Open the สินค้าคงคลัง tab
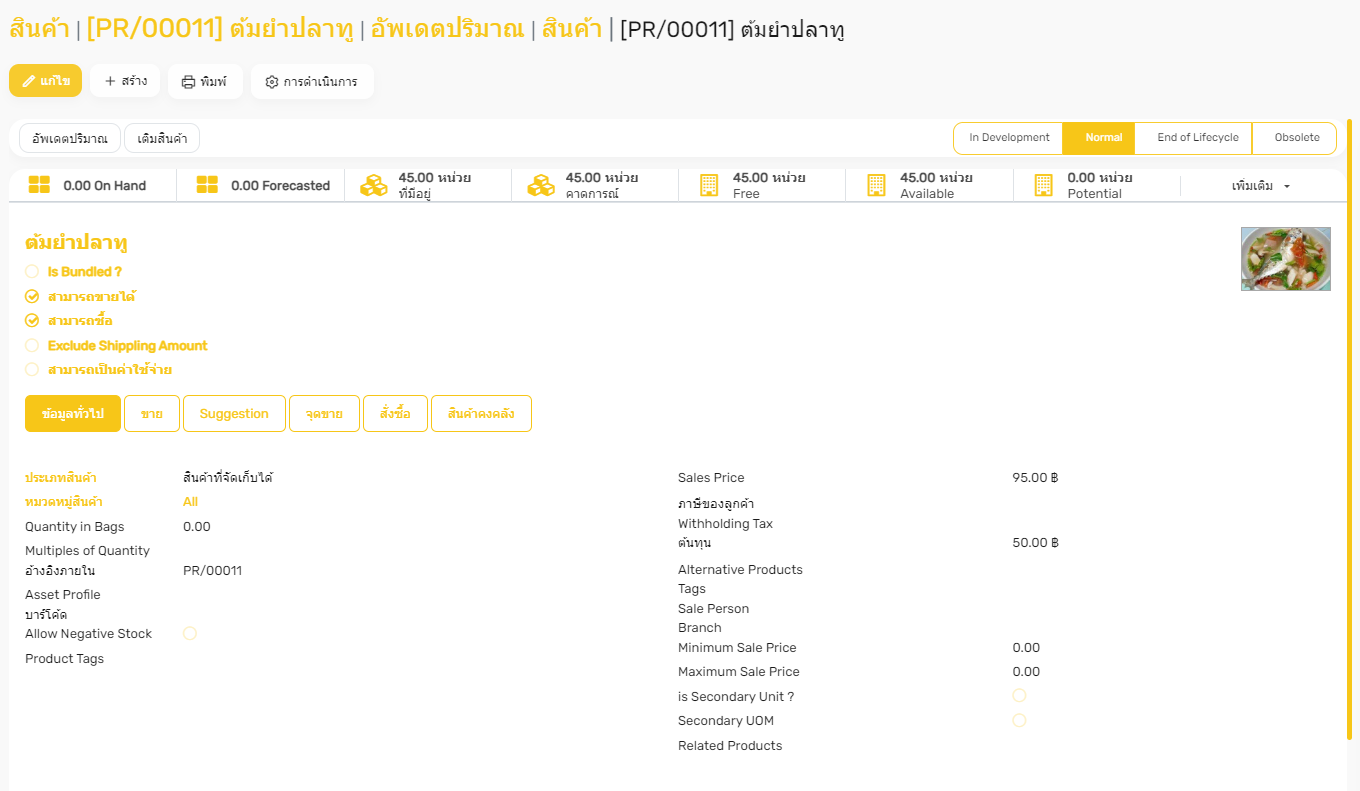This screenshot has height=791, width=1360. click(x=481, y=413)
